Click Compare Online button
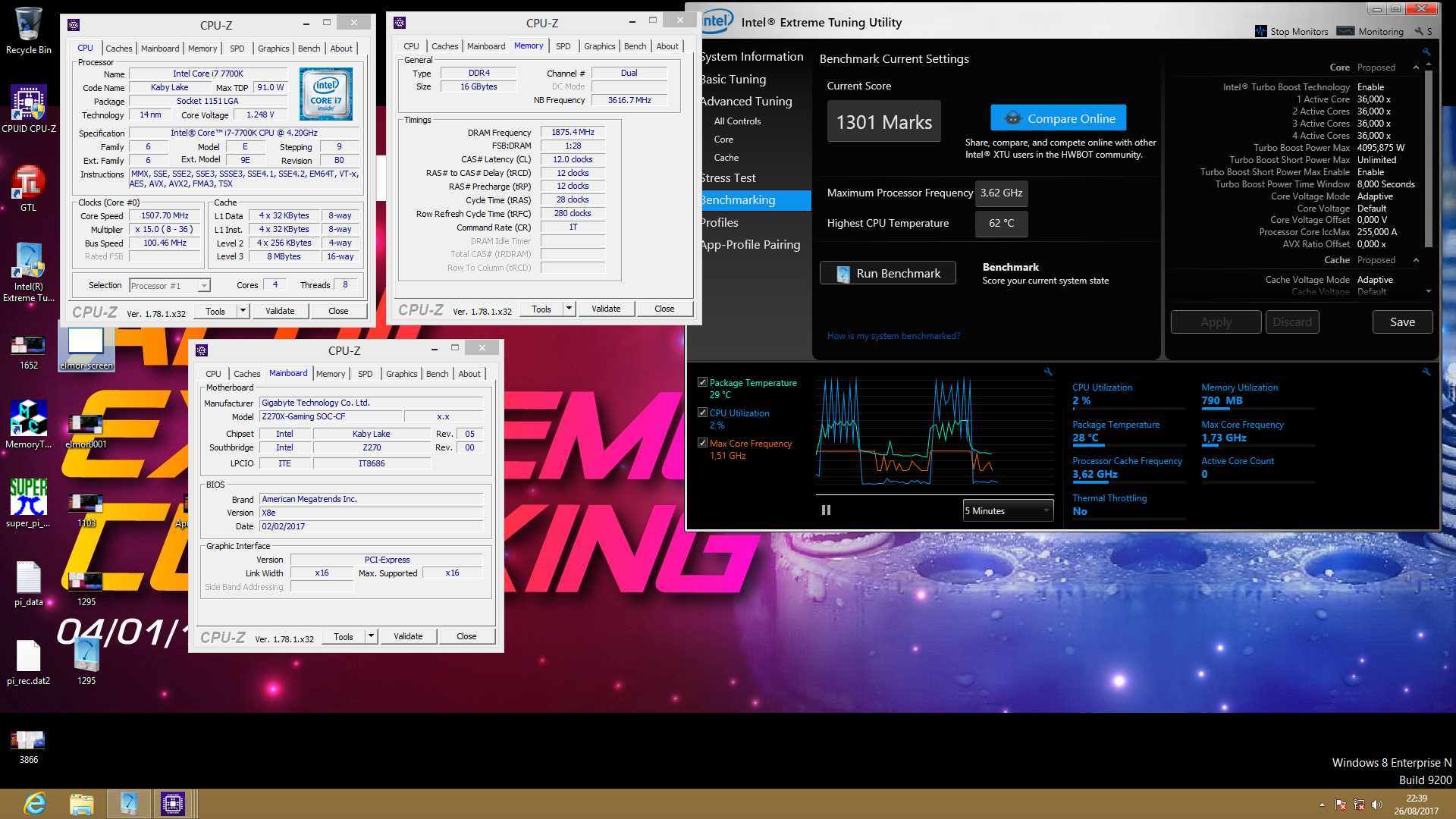Screen dimensions: 1456x819 [1058, 118]
